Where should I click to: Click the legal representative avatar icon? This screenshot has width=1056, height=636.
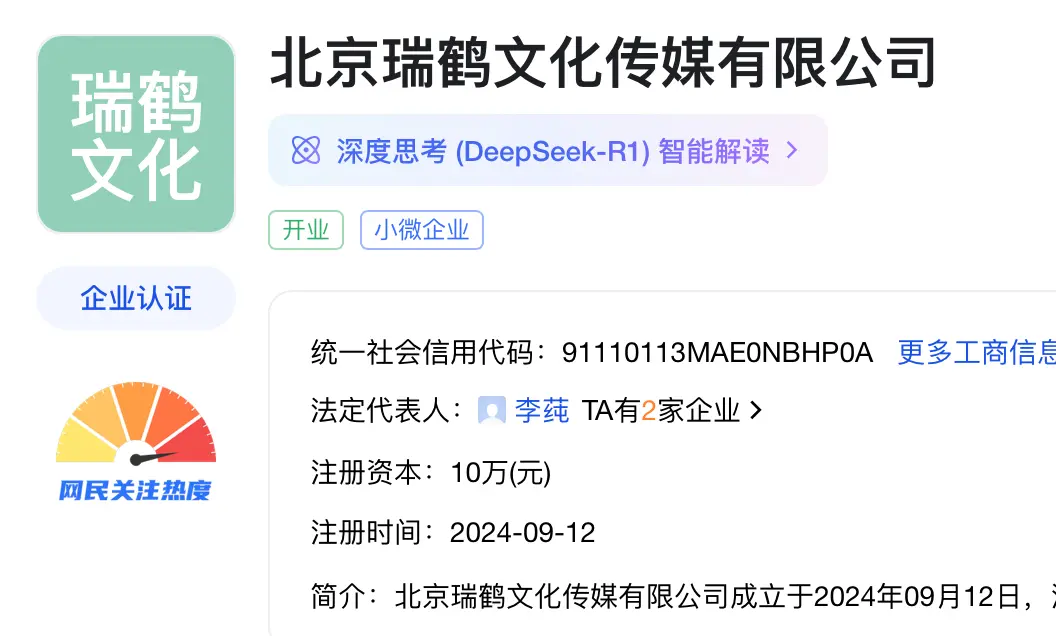pyautogui.click(x=492, y=410)
